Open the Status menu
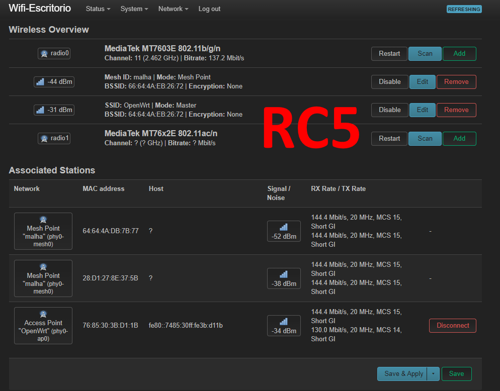Image resolution: width=500 pixels, height=391 pixels. (x=98, y=9)
